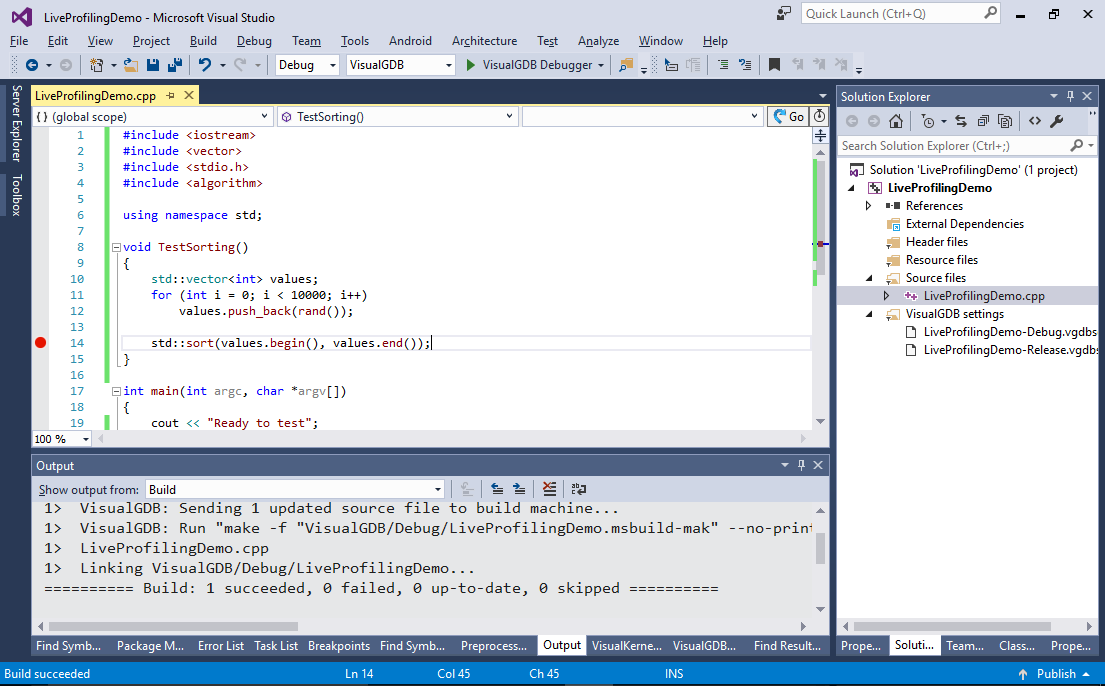Toggle a bookmark with the bookmark icon

click(774, 65)
